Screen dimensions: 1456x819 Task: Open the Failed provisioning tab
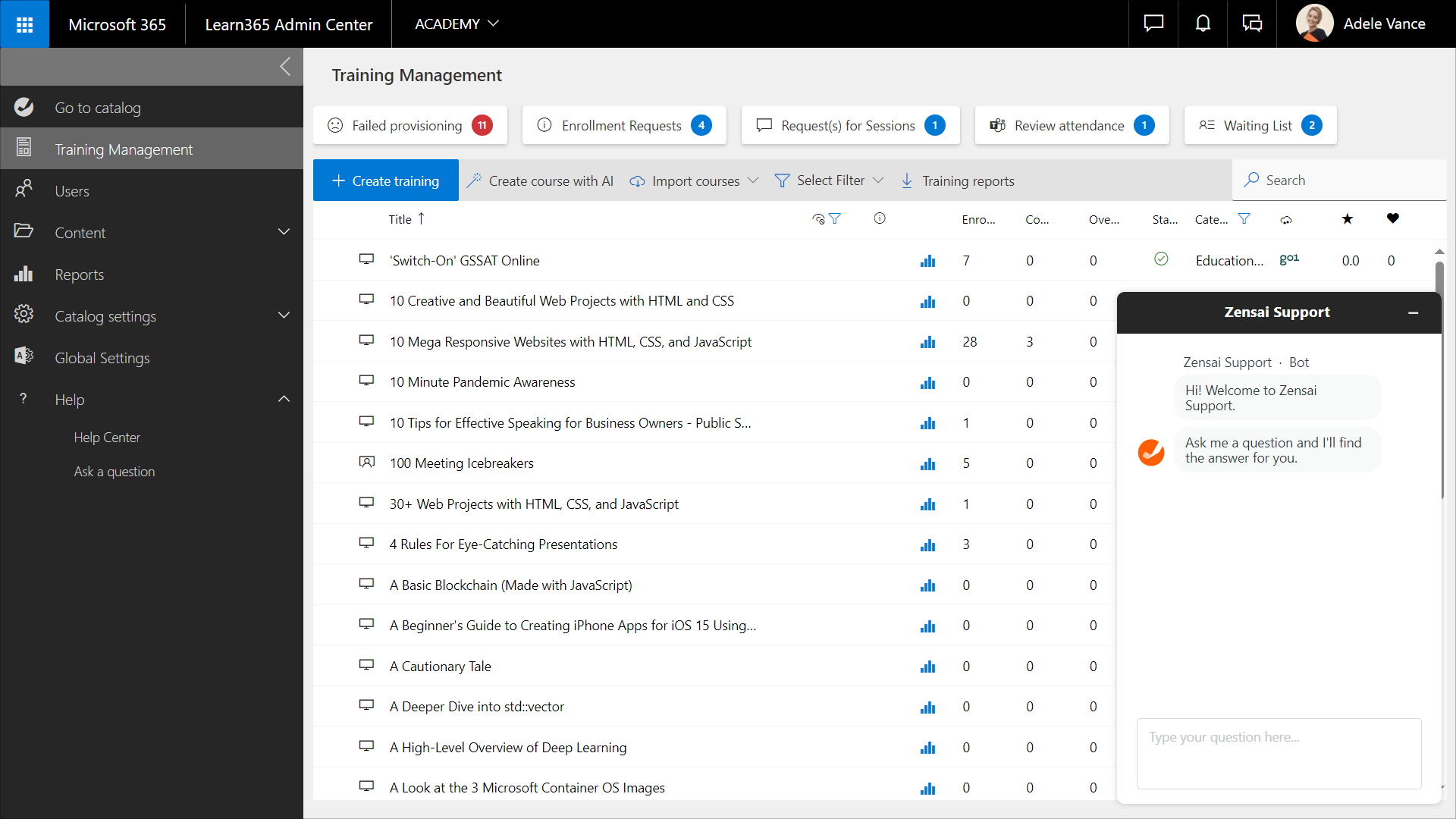pos(409,125)
